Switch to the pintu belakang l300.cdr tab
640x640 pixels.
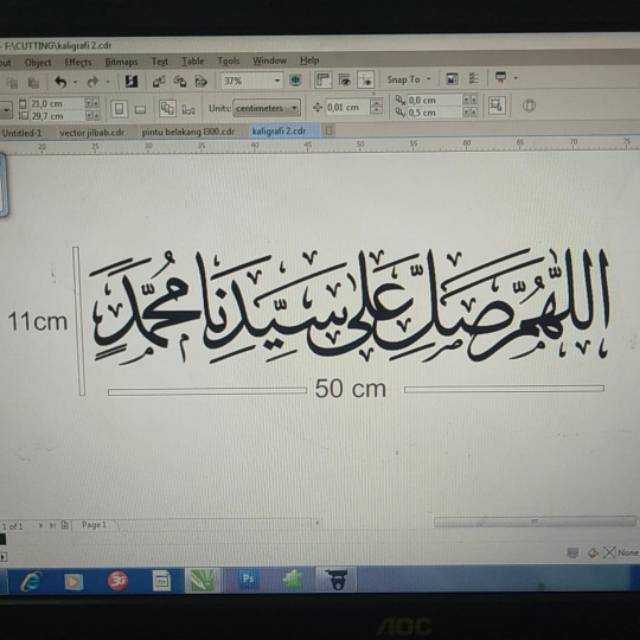(187, 131)
